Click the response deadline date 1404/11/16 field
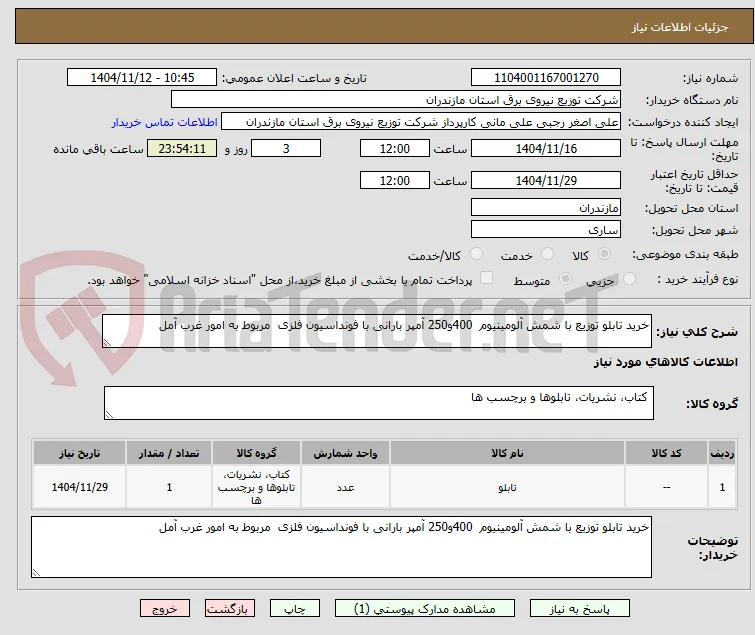 click(x=546, y=148)
